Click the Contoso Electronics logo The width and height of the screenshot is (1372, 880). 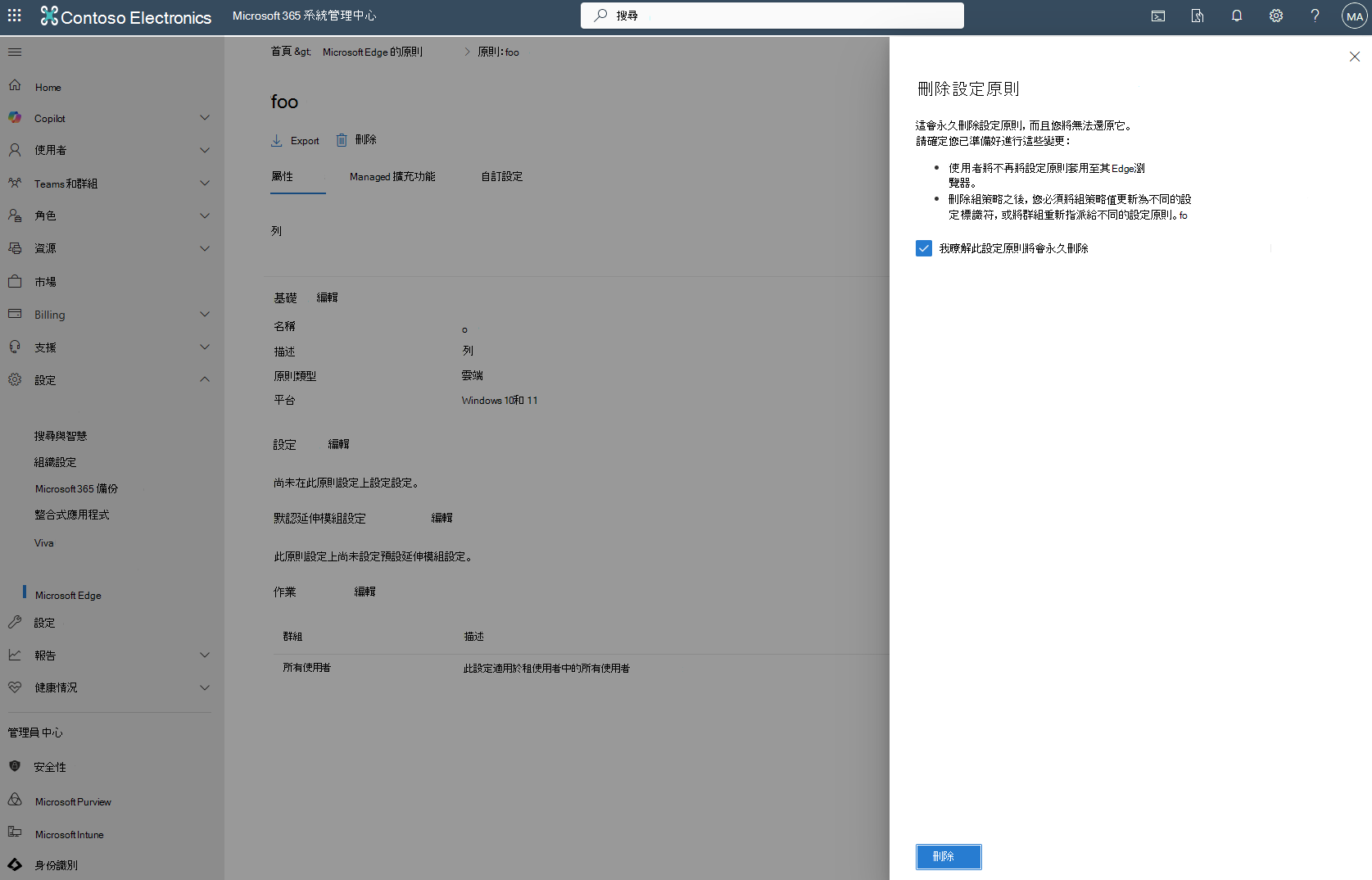(126, 16)
